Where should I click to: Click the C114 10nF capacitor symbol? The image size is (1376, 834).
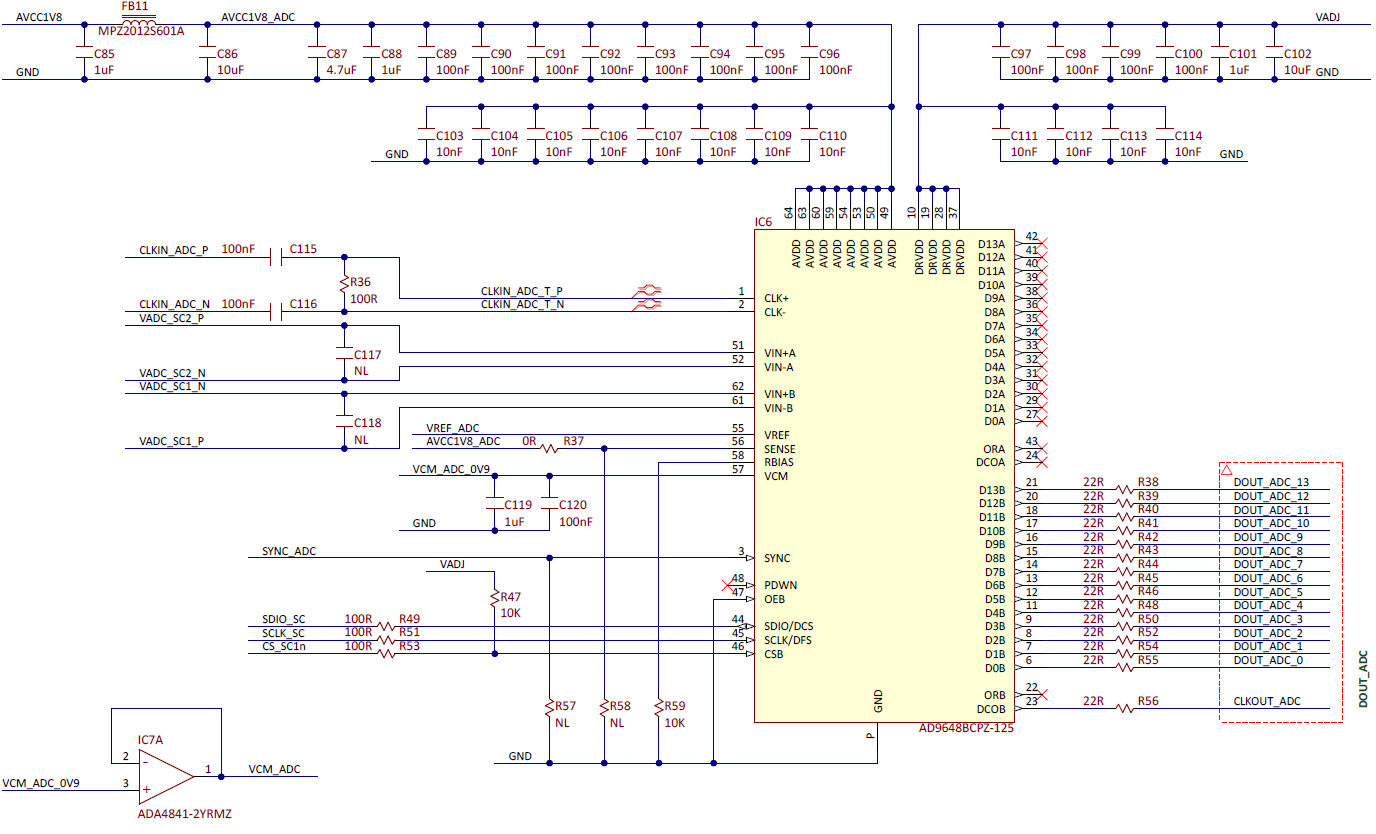point(1163,133)
